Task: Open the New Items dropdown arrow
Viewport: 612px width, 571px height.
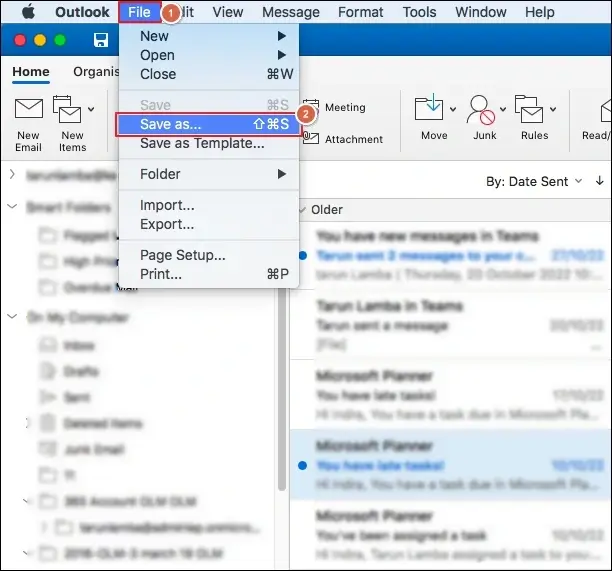Action: pyautogui.click(x=91, y=109)
